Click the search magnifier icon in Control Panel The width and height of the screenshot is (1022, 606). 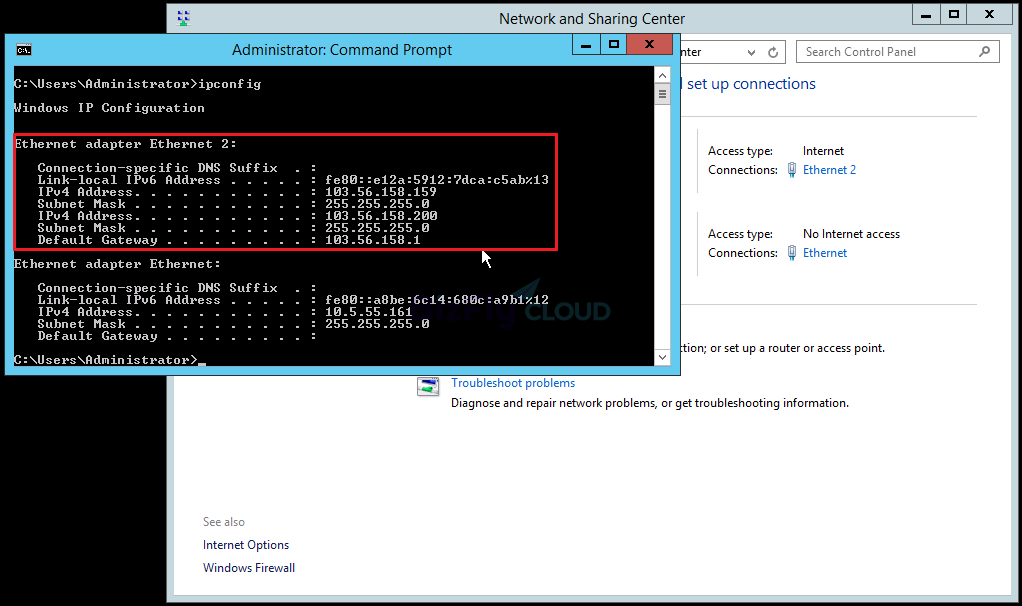[984, 51]
